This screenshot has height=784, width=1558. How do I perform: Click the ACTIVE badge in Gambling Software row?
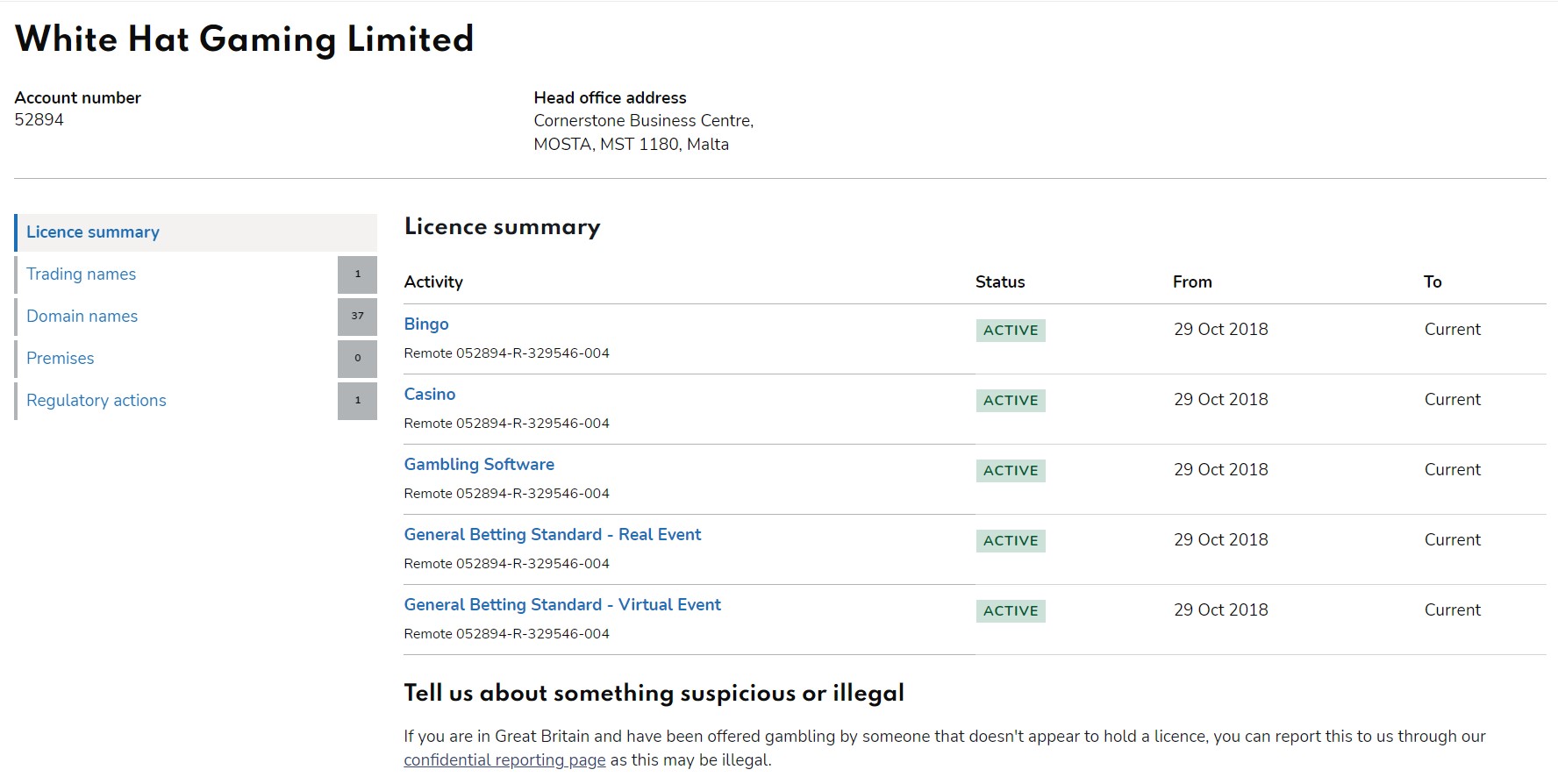point(1011,471)
